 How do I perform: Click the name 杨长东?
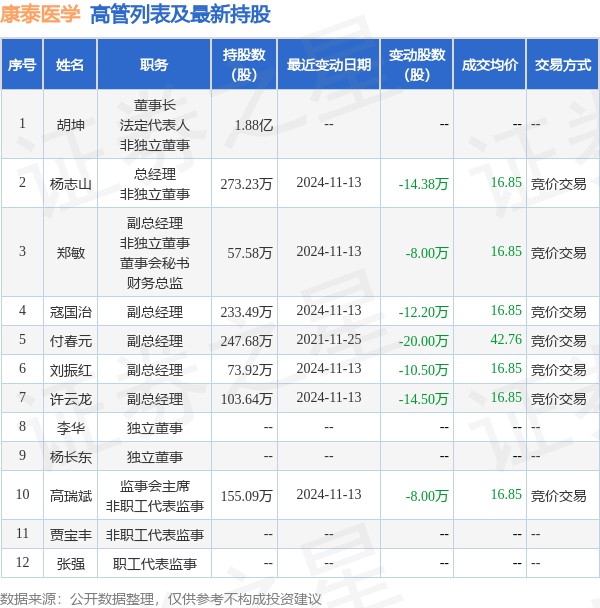70,457
